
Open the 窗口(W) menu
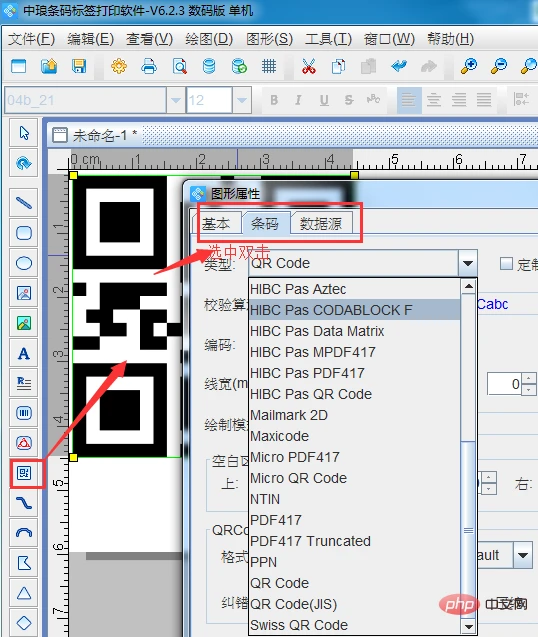[x=389, y=39]
